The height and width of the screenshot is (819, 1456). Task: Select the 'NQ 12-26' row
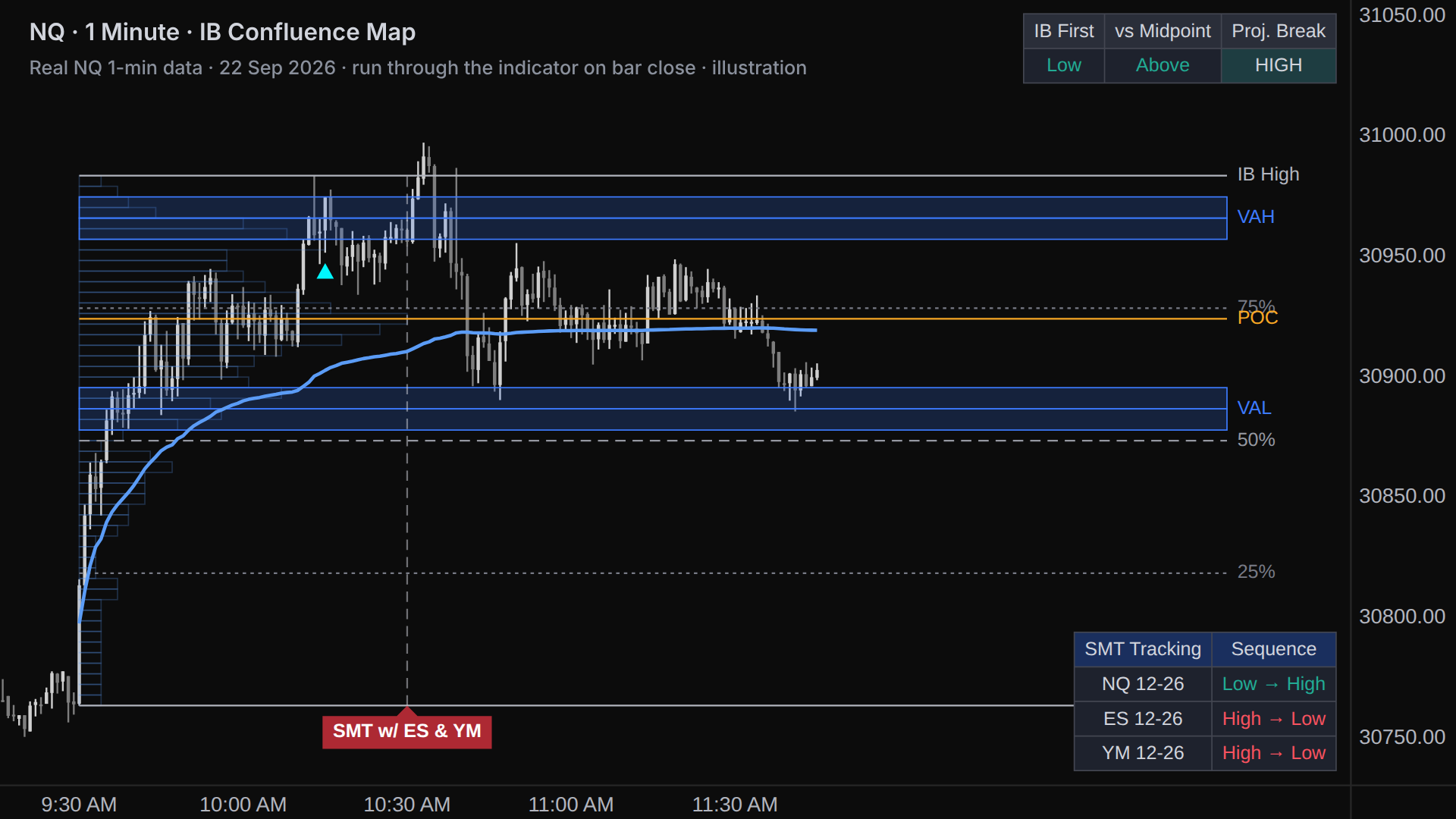click(1205, 684)
